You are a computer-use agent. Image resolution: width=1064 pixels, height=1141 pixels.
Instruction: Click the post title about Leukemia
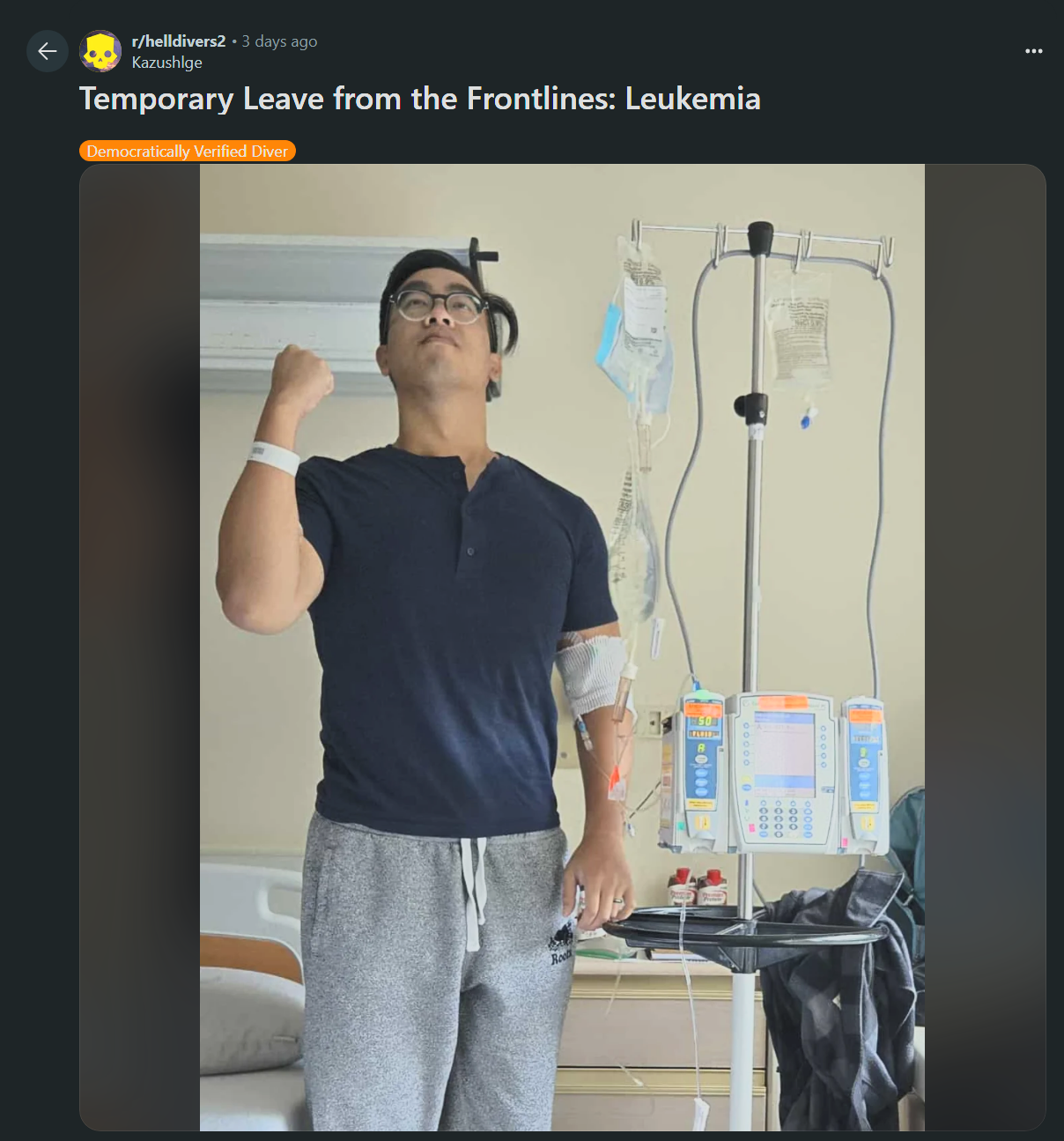pos(420,99)
